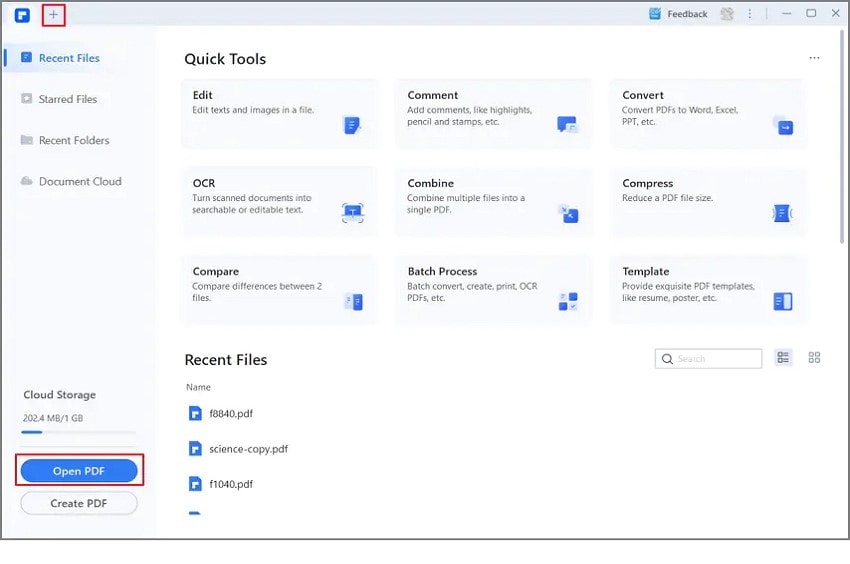Image resolution: width=850 pixels, height=564 pixels.
Task: Open the user account avatar icon
Action: [x=726, y=14]
